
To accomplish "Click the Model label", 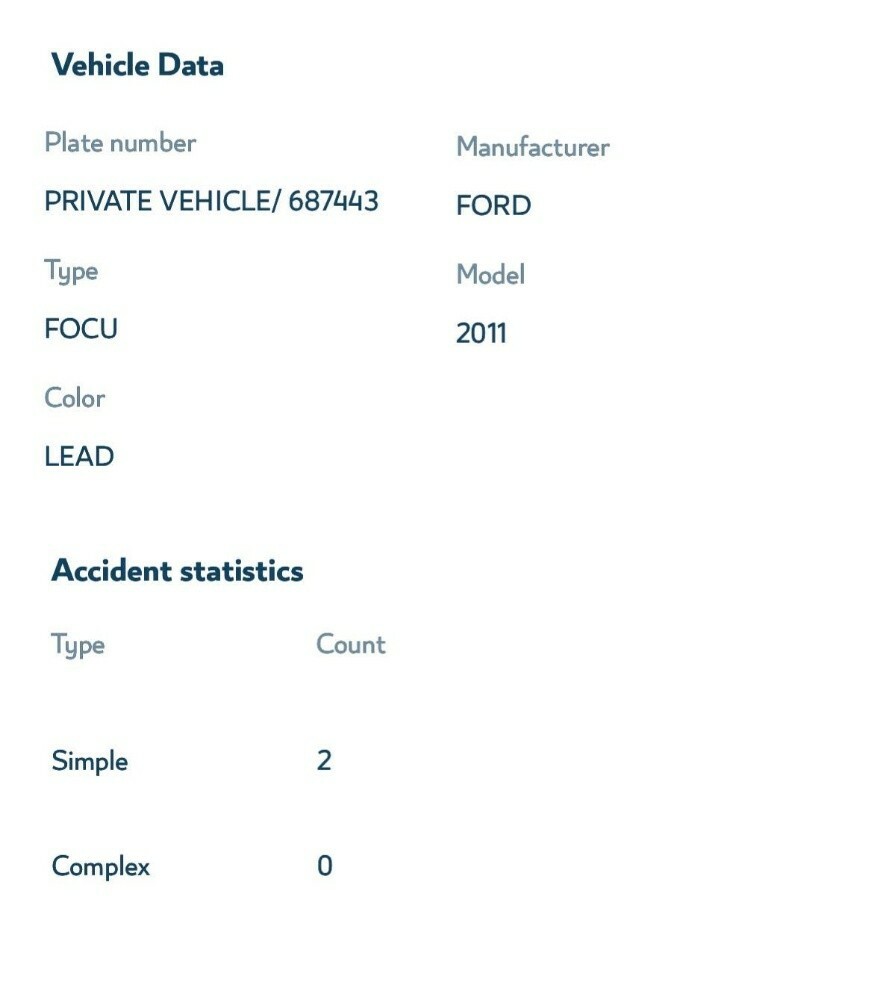I will (x=490, y=275).
